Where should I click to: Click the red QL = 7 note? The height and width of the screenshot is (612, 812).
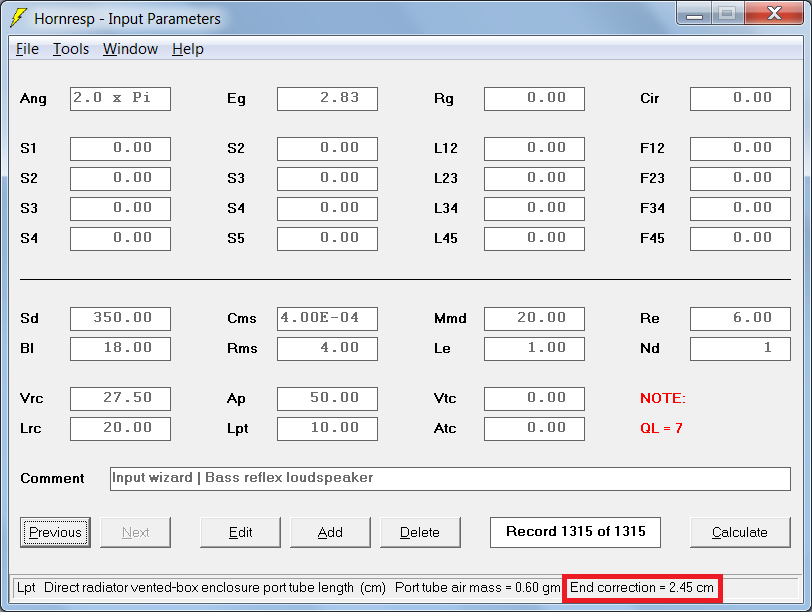click(x=661, y=429)
